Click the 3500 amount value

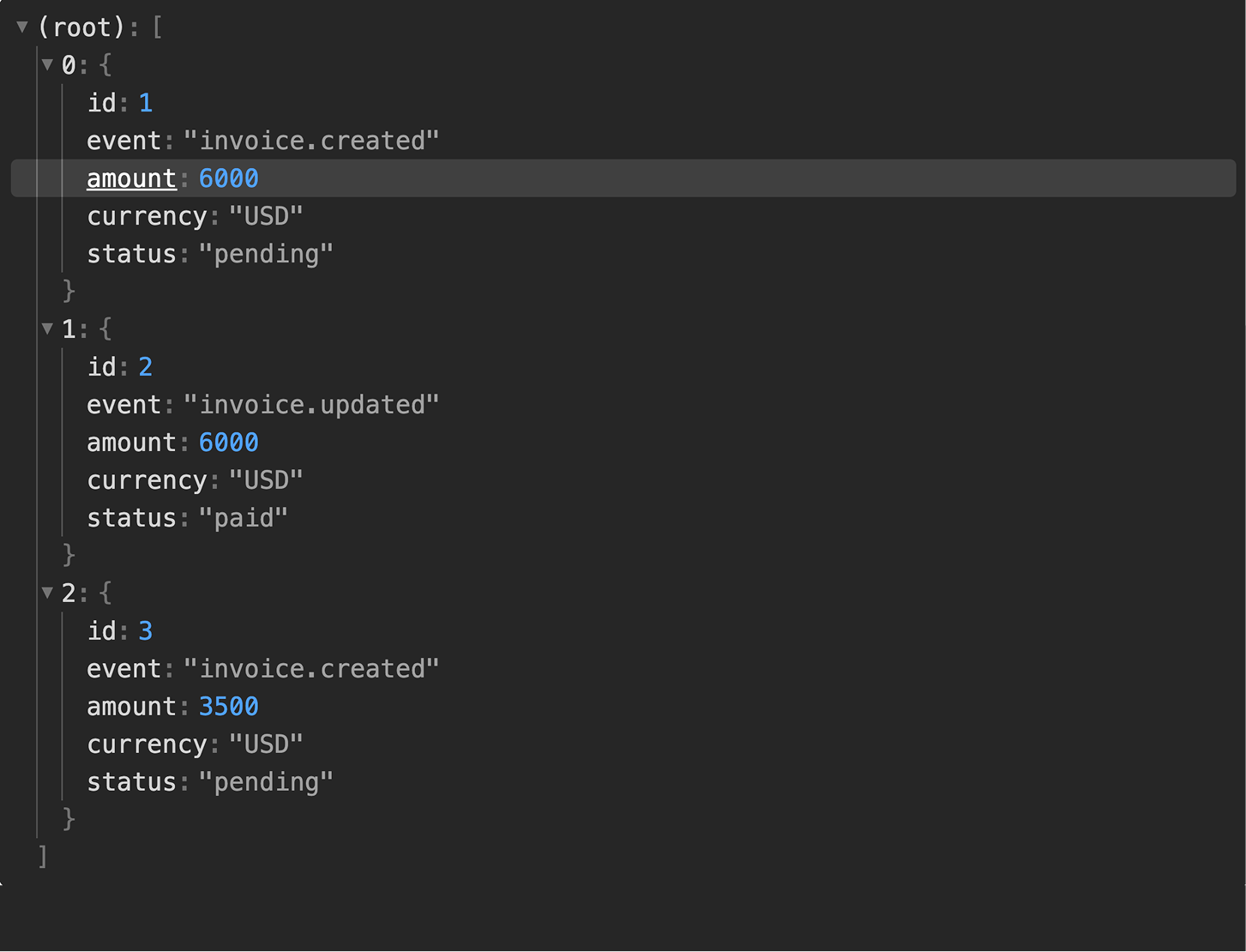228,707
